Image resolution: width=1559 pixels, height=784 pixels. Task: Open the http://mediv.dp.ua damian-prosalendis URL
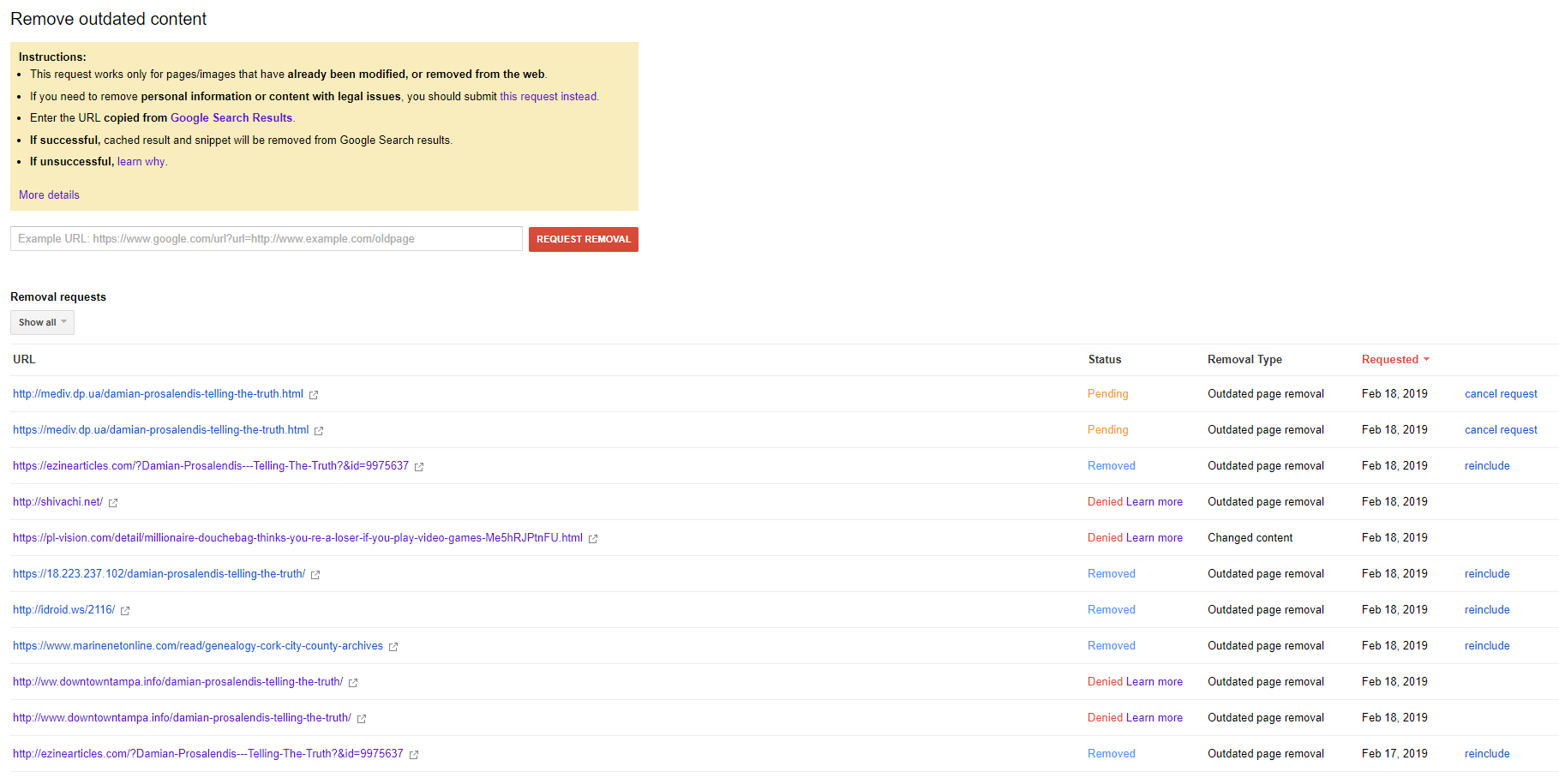click(158, 394)
